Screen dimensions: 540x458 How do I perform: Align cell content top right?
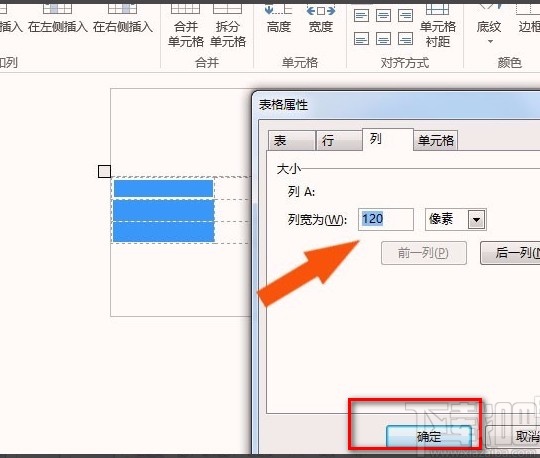[405, 15]
